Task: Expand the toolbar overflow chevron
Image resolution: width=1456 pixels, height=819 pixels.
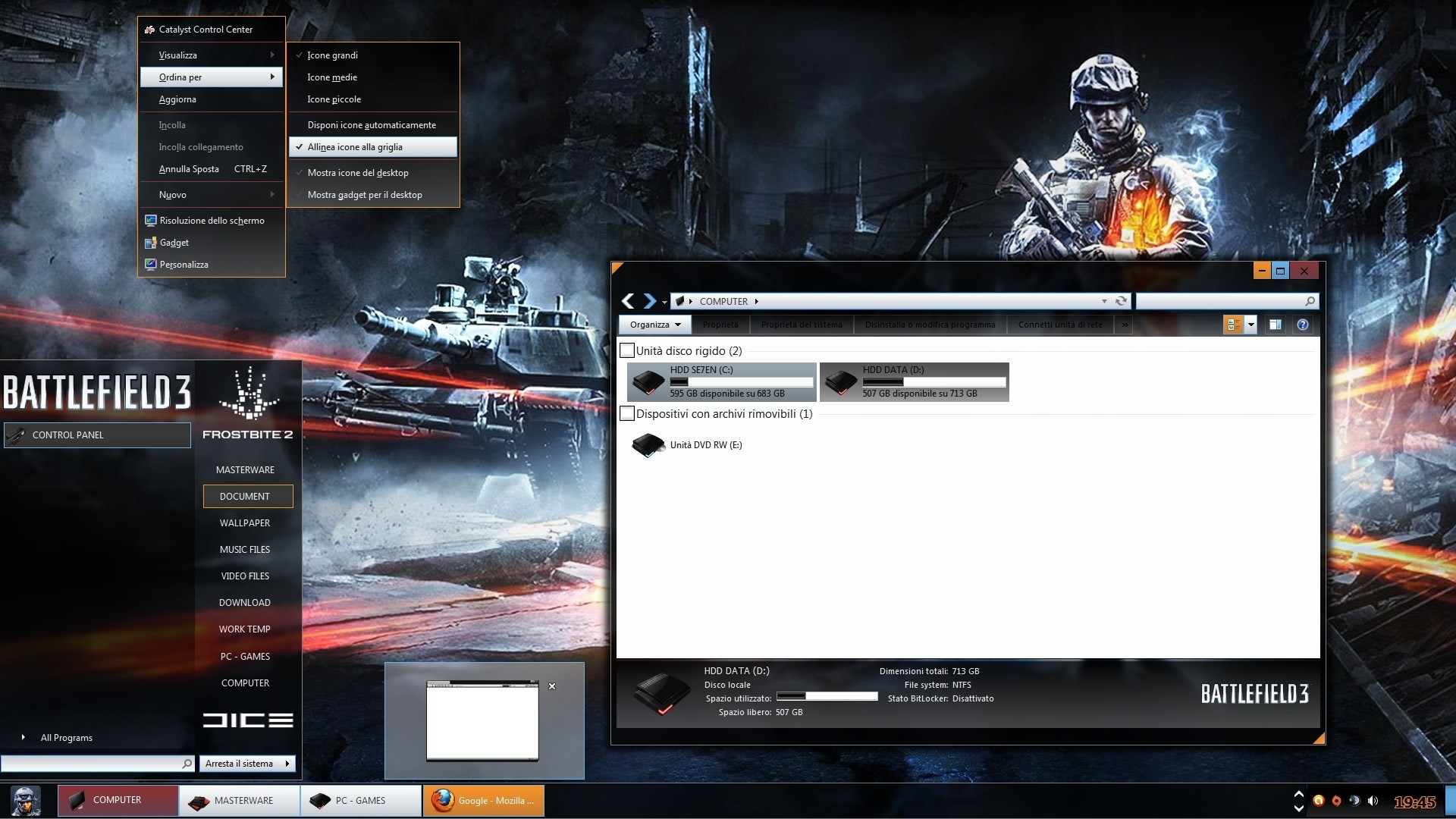Action: point(1125,325)
